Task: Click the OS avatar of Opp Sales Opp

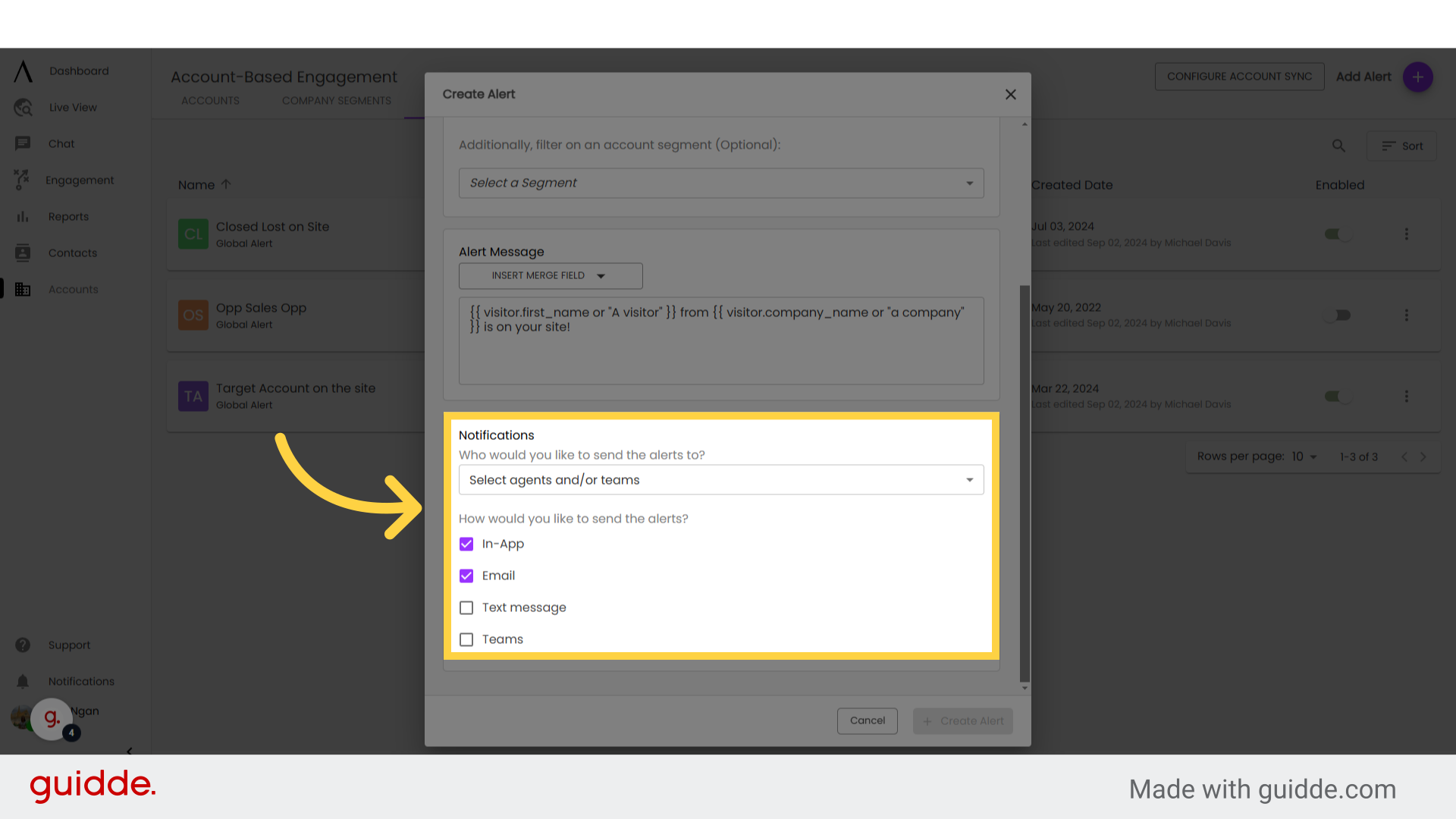Action: pyautogui.click(x=193, y=315)
